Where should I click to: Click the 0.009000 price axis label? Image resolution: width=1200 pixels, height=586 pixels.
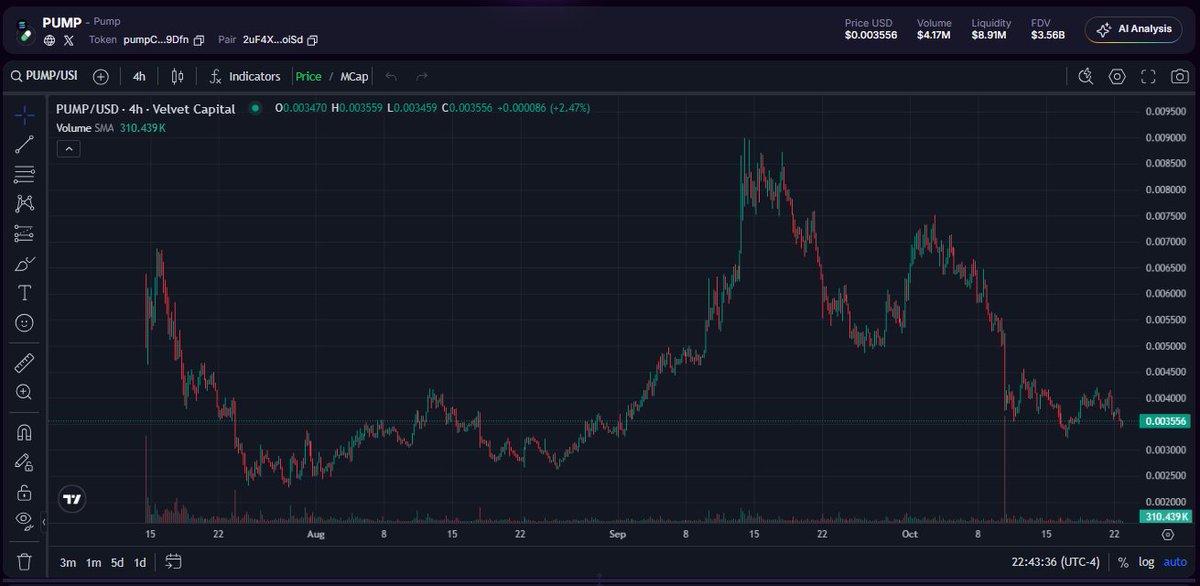(x=1165, y=138)
